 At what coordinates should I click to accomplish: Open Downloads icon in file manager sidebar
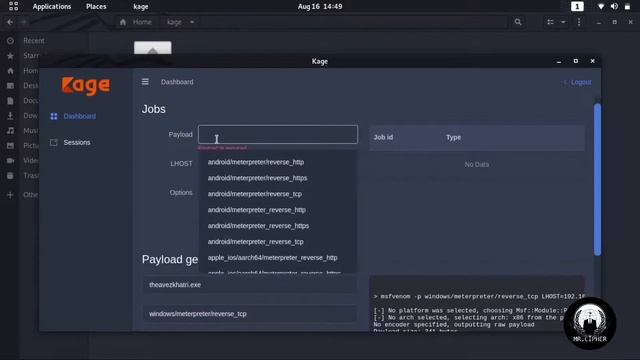coord(10,116)
